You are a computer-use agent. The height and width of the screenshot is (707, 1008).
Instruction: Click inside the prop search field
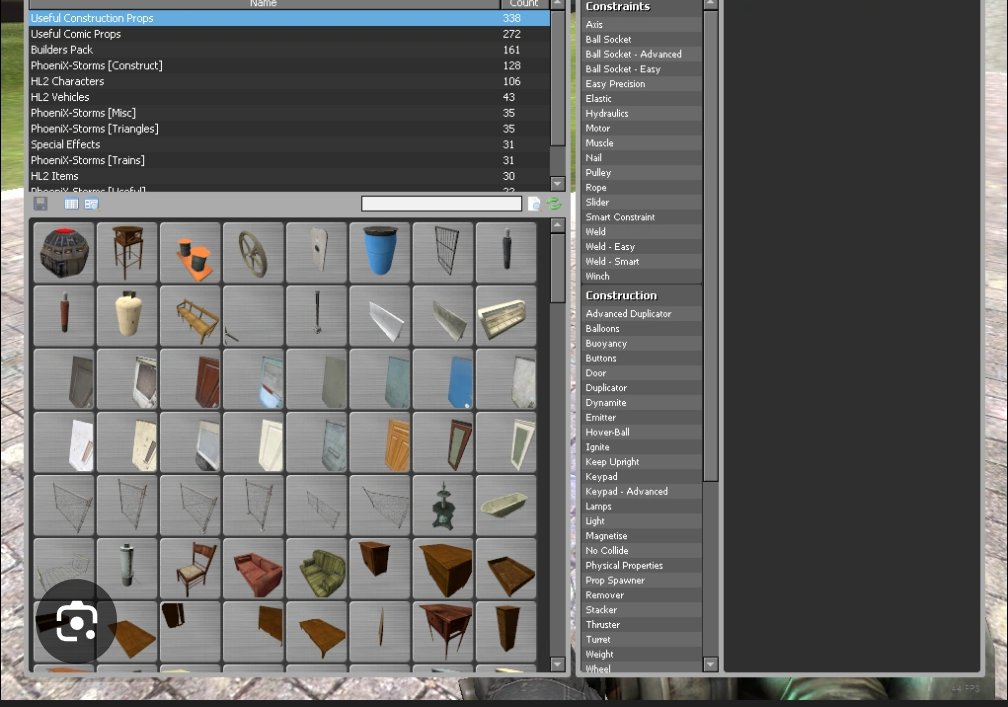tap(441, 204)
